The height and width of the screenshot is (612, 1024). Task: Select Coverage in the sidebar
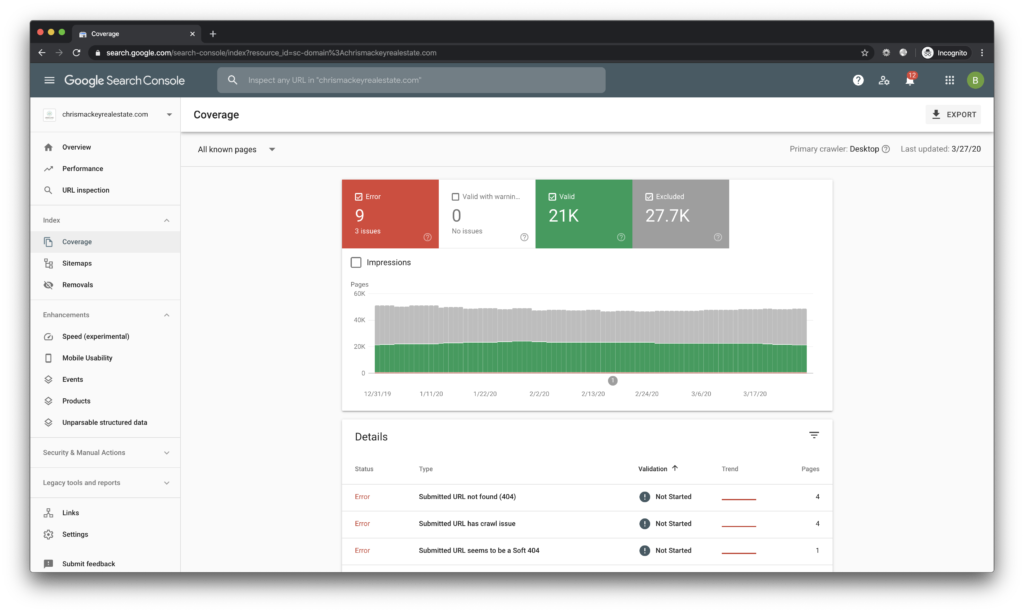point(105,242)
